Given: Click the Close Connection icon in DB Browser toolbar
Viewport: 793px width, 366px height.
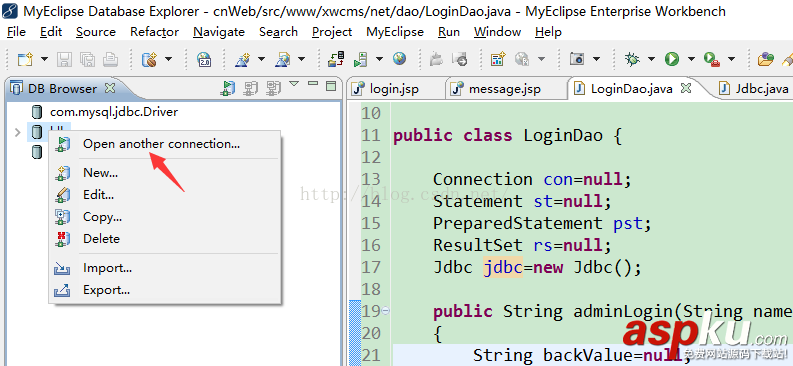Looking at the screenshot, I should tap(250, 88).
